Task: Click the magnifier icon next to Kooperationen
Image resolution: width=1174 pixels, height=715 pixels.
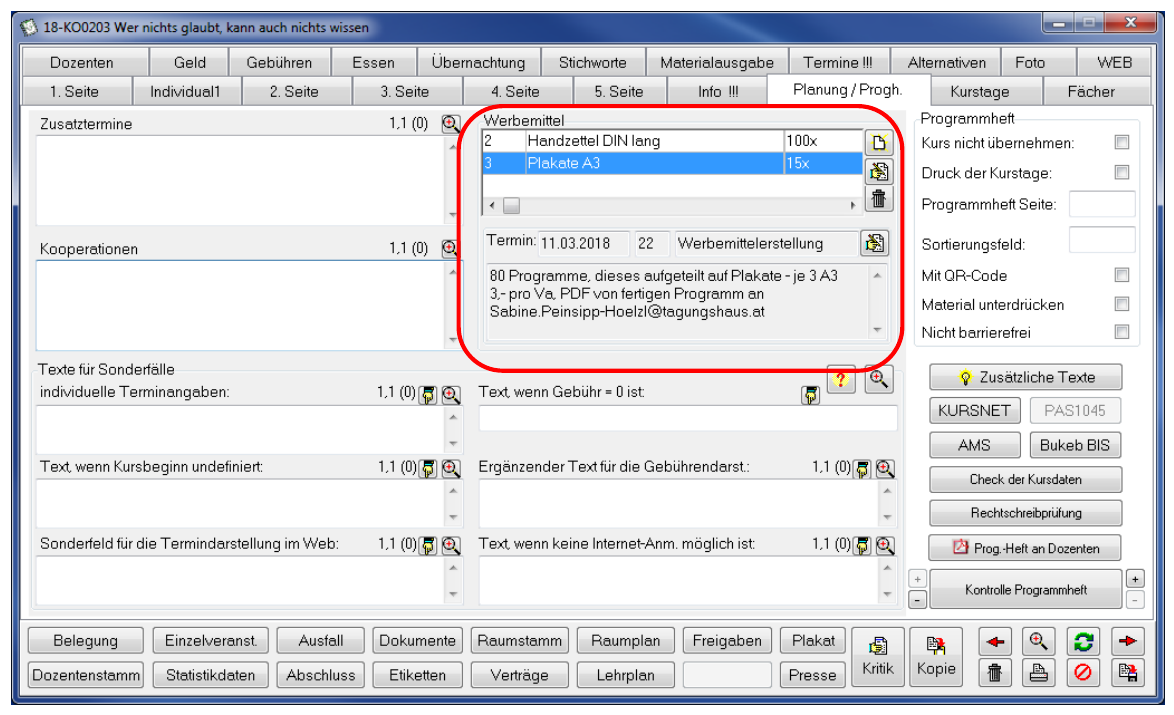Action: point(450,249)
